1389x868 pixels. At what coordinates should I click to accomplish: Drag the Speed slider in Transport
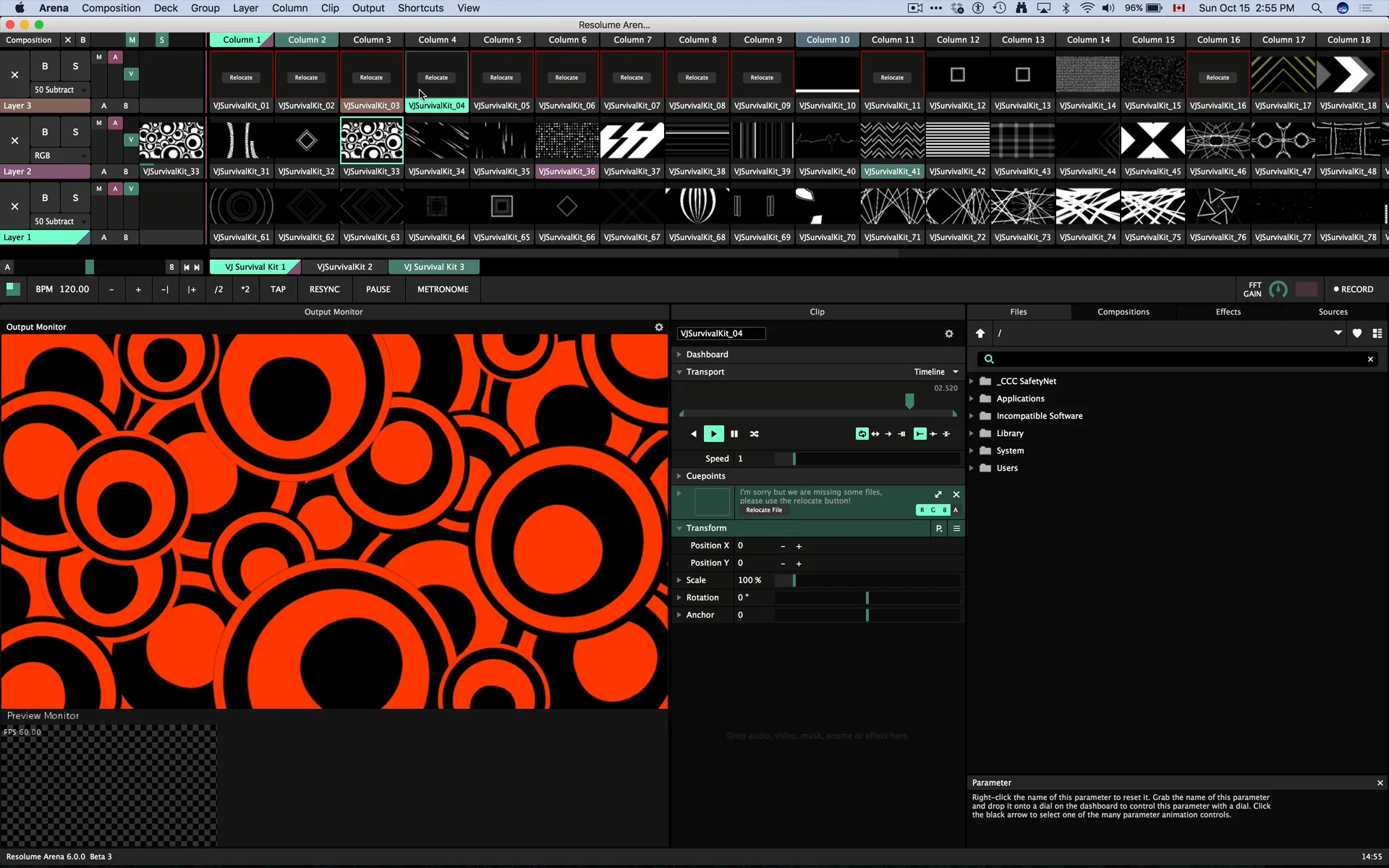coord(794,458)
